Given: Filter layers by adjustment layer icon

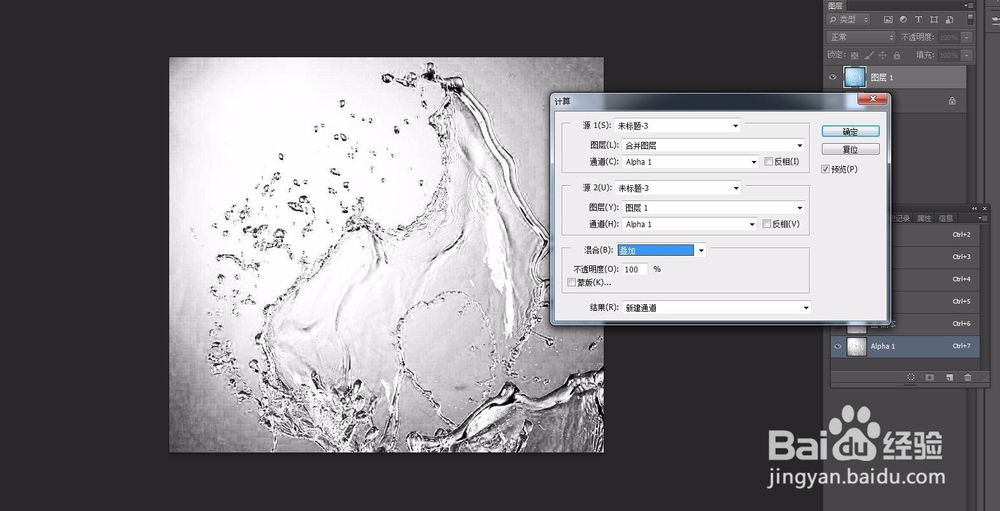Looking at the screenshot, I should click(x=903, y=20).
